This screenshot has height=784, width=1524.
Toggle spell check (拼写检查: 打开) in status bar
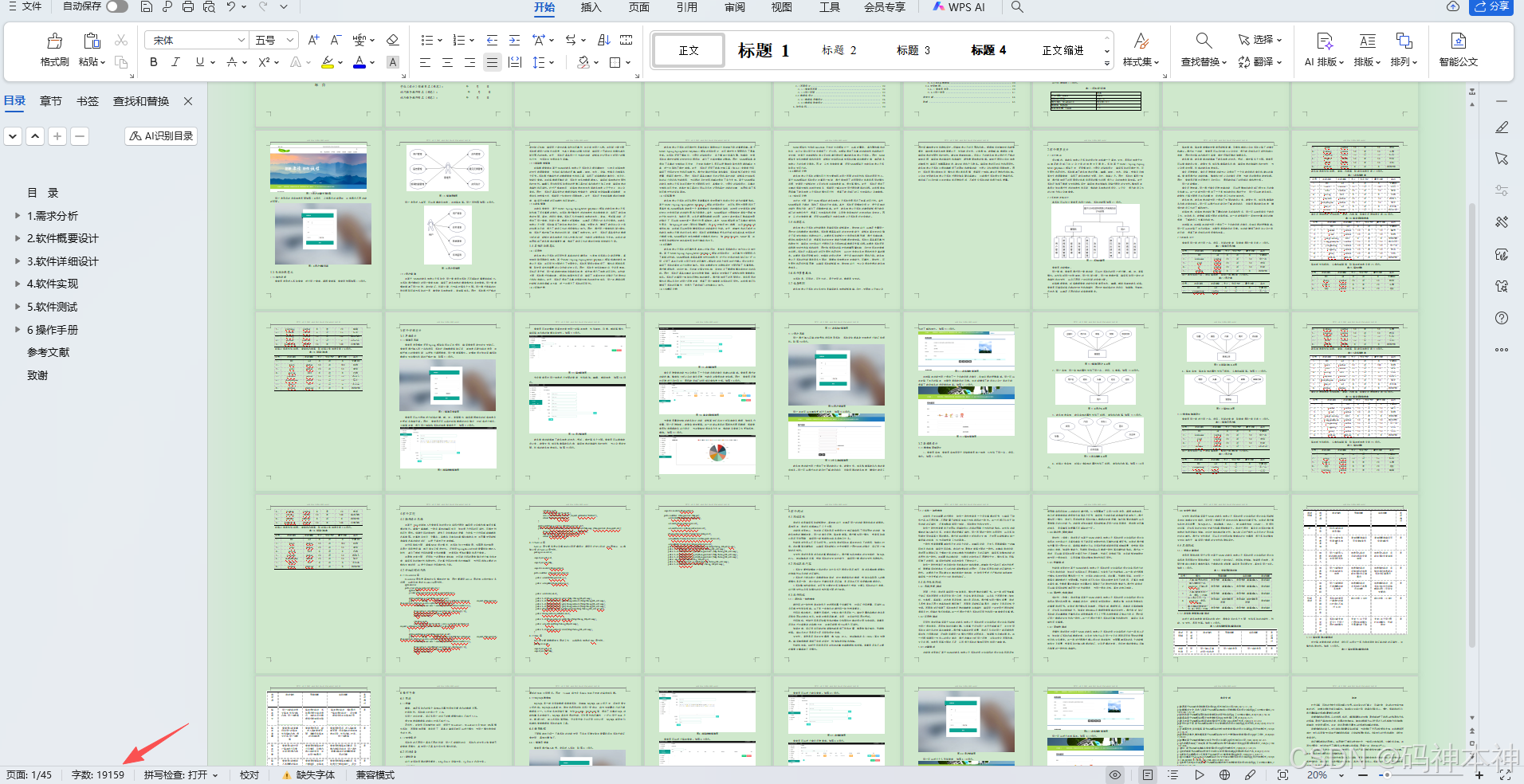click(x=181, y=774)
